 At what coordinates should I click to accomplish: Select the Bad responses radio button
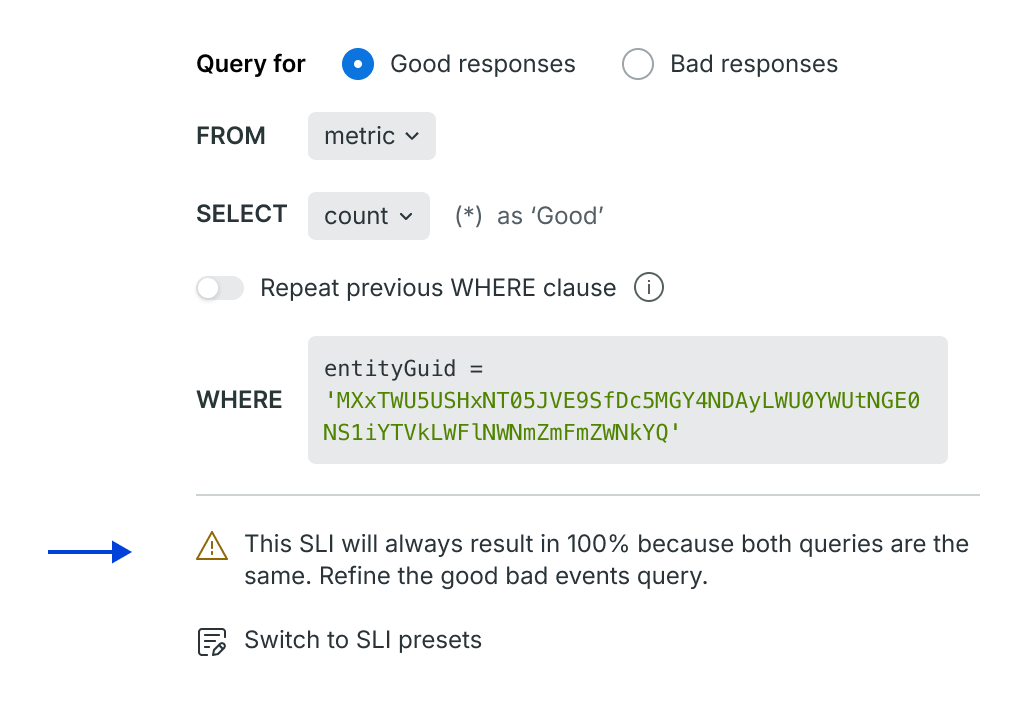coord(638,64)
